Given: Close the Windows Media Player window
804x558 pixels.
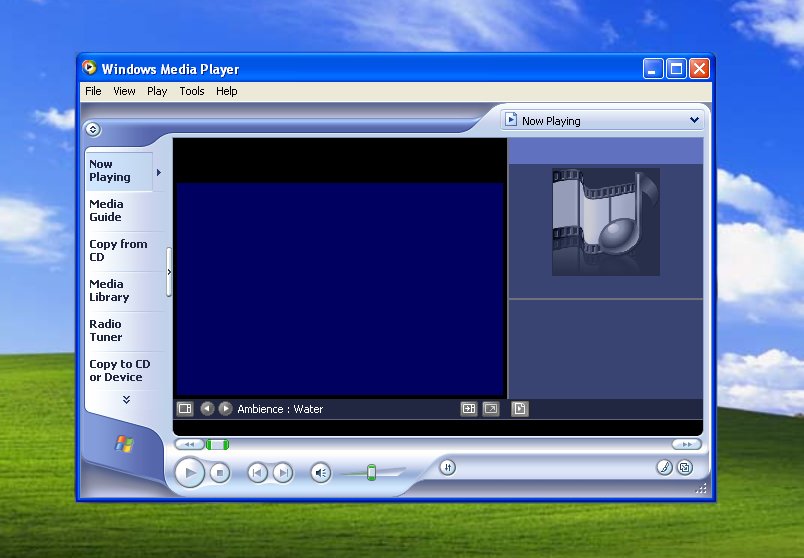Looking at the screenshot, I should [x=699, y=68].
